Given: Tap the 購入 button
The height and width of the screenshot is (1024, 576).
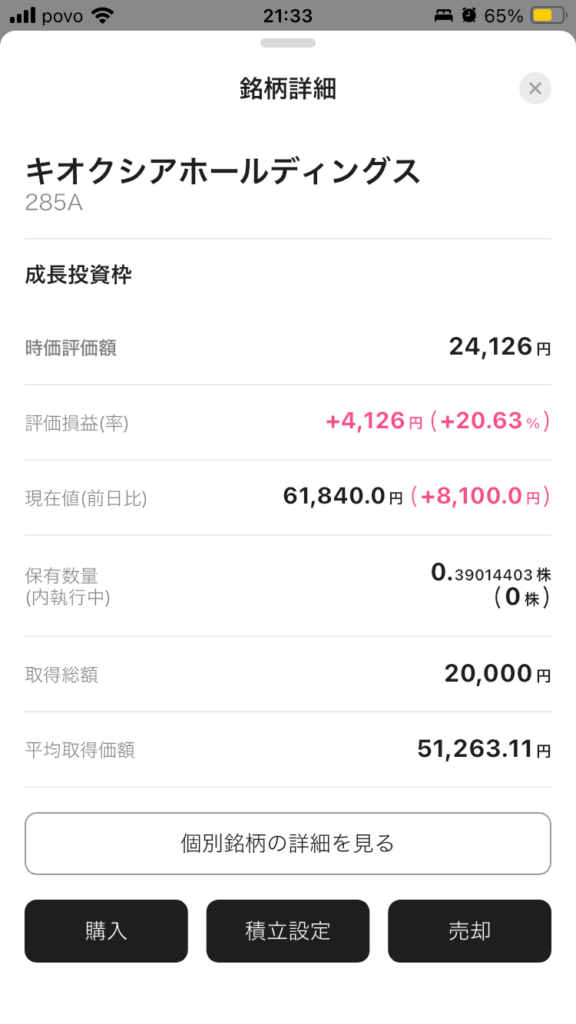Looking at the screenshot, I should click(x=106, y=931).
